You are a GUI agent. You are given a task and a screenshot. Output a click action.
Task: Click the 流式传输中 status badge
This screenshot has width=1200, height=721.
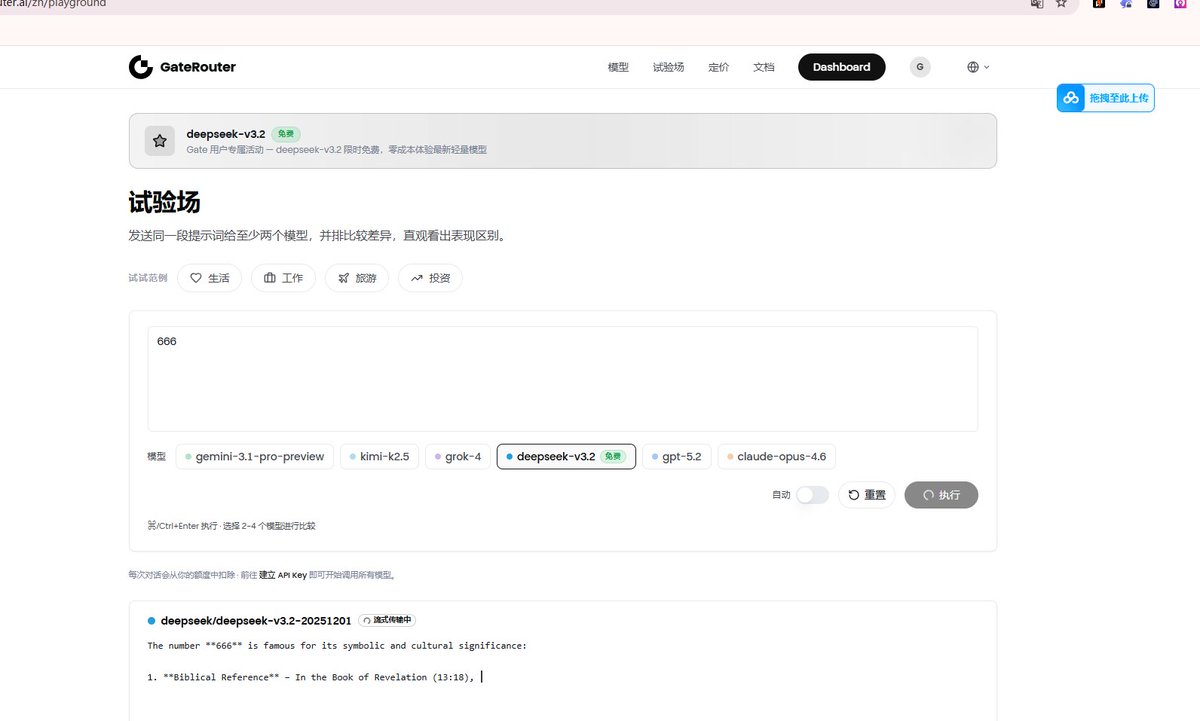(387, 620)
